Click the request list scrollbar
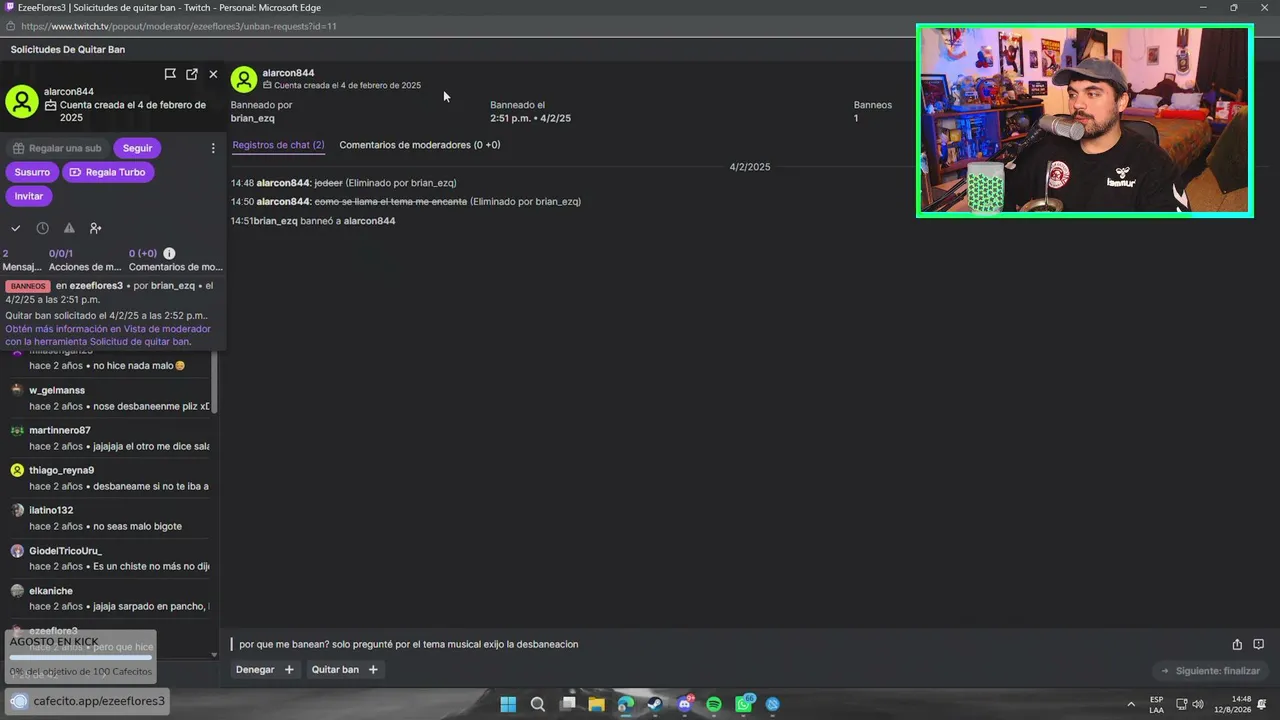The height and width of the screenshot is (720, 1280). (x=214, y=382)
